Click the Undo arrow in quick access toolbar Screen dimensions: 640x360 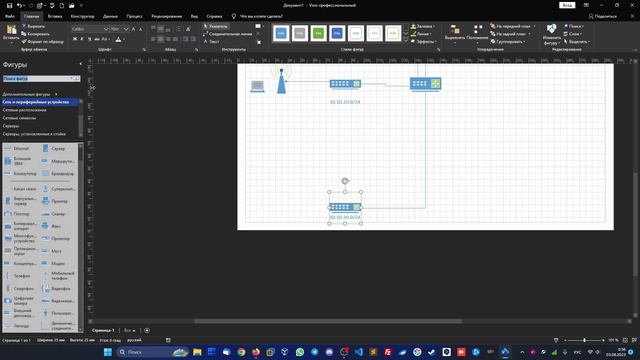19,5
